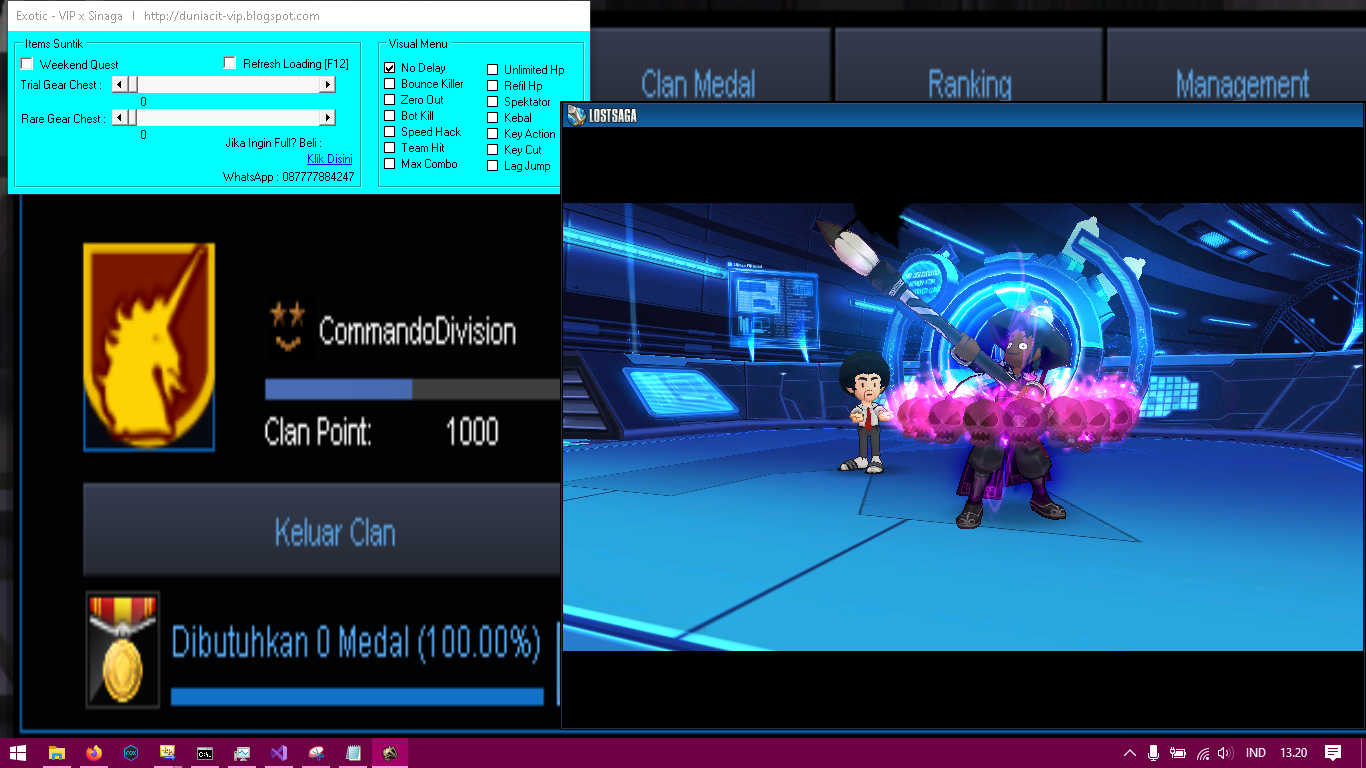1366x768 pixels.
Task: Tick the Lag Jump checkbox
Action: [493, 166]
